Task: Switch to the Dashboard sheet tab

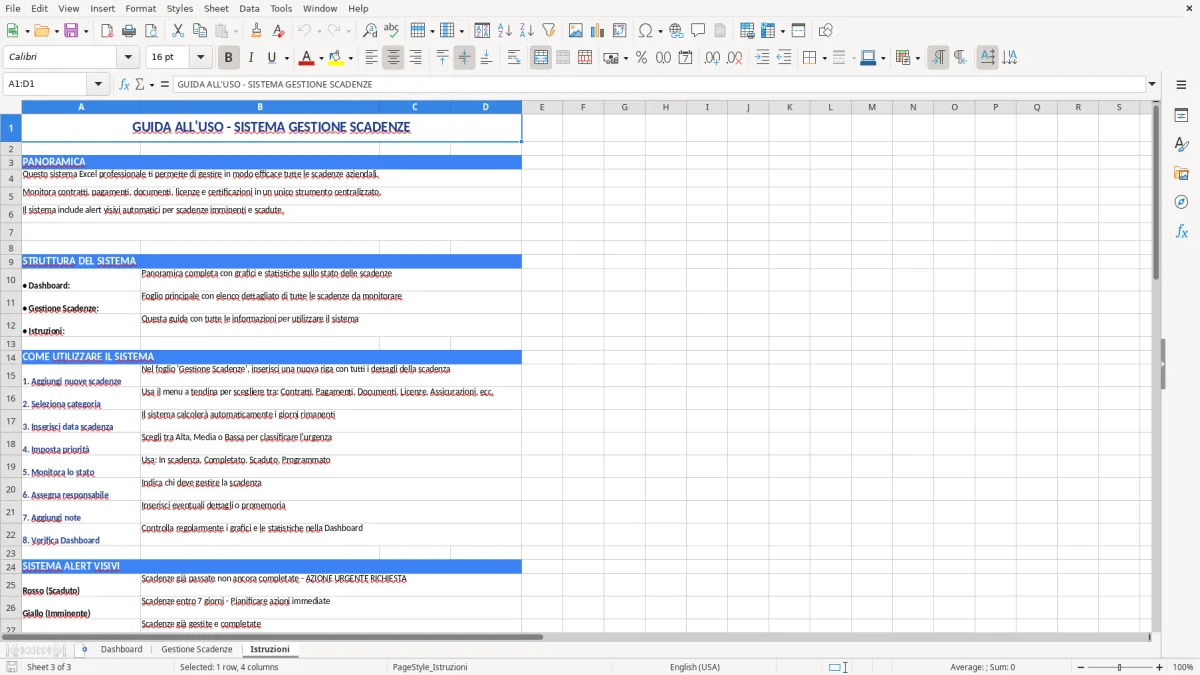Action: coord(122,649)
